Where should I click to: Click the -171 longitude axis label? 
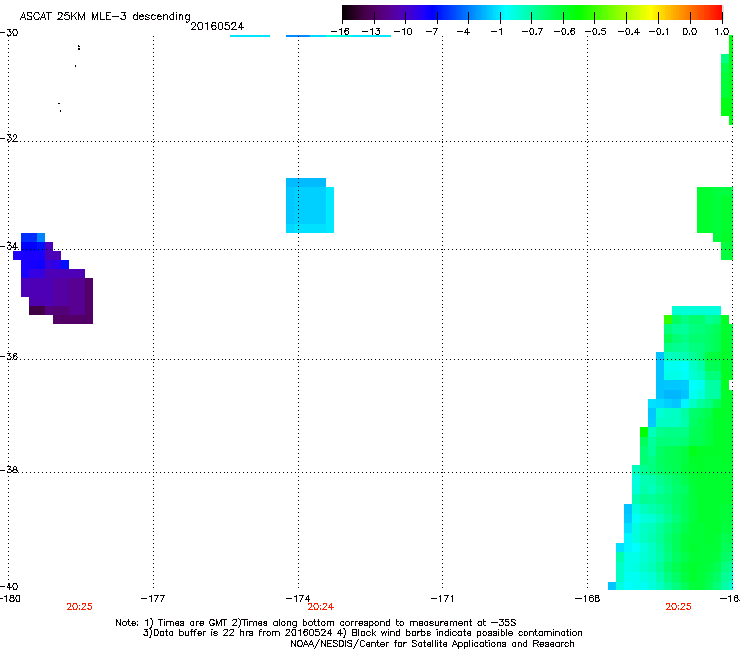pos(442,599)
